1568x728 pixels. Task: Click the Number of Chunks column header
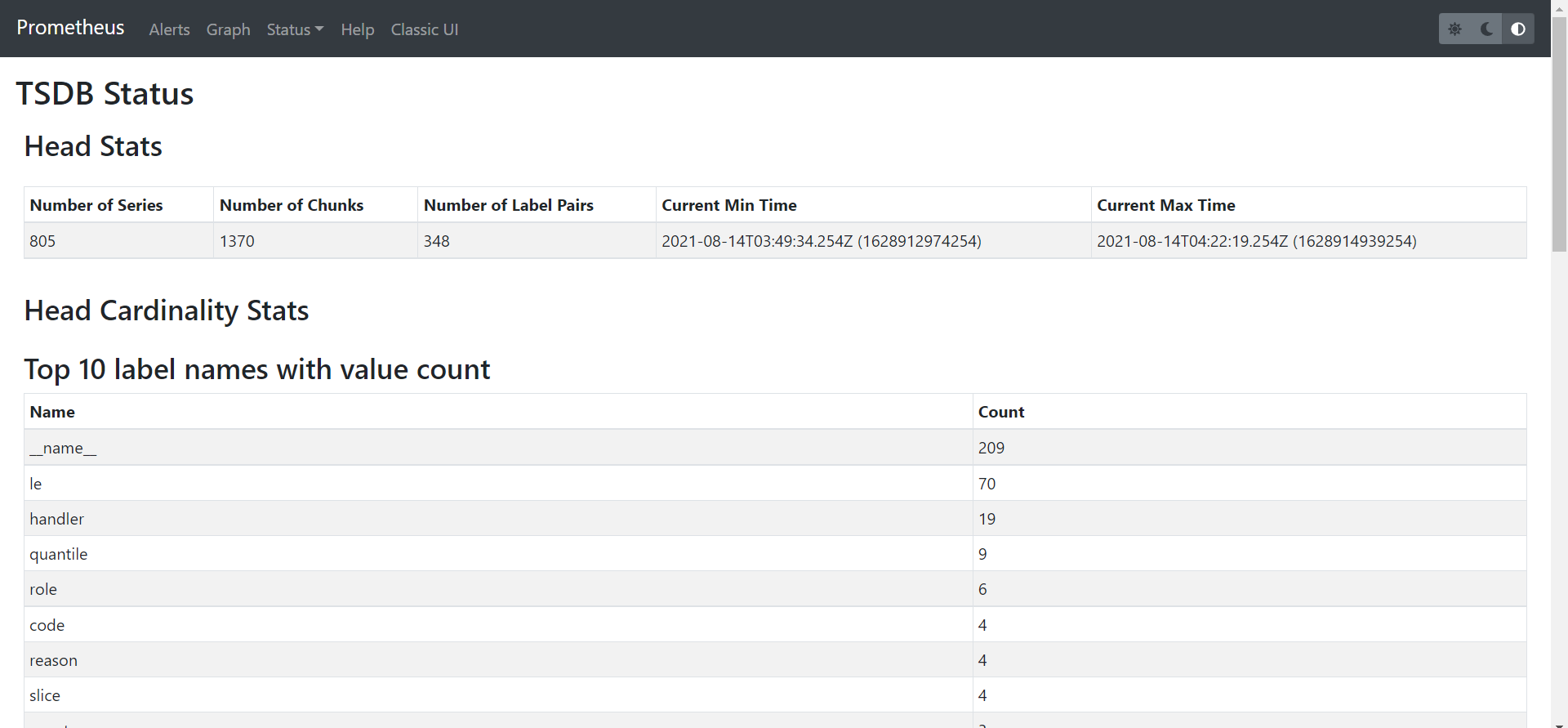[x=292, y=205]
